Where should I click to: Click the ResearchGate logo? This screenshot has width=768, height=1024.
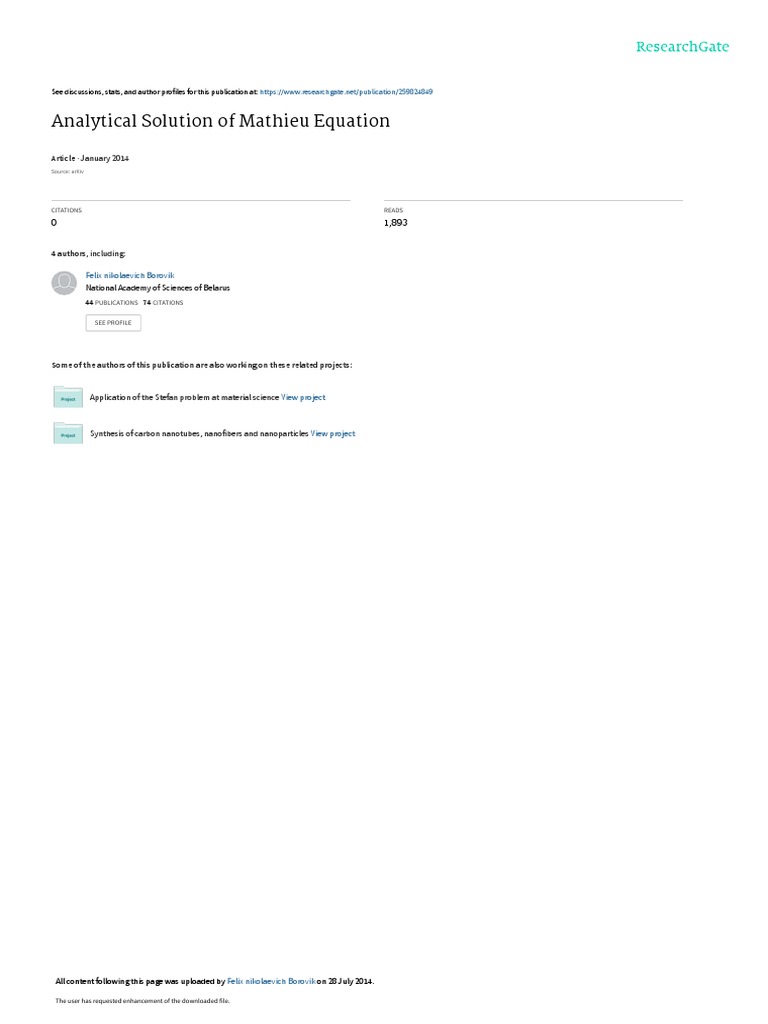(682, 46)
